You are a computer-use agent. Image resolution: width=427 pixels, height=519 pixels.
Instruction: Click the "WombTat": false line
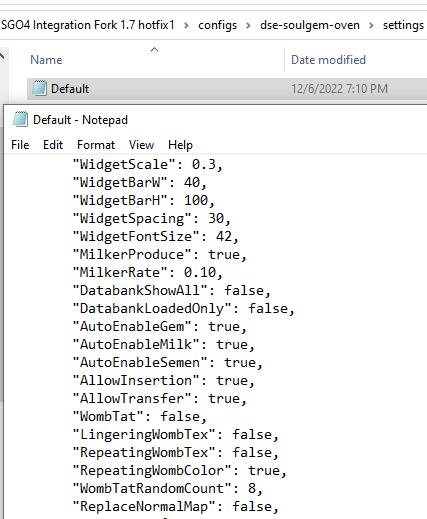(x=140, y=416)
